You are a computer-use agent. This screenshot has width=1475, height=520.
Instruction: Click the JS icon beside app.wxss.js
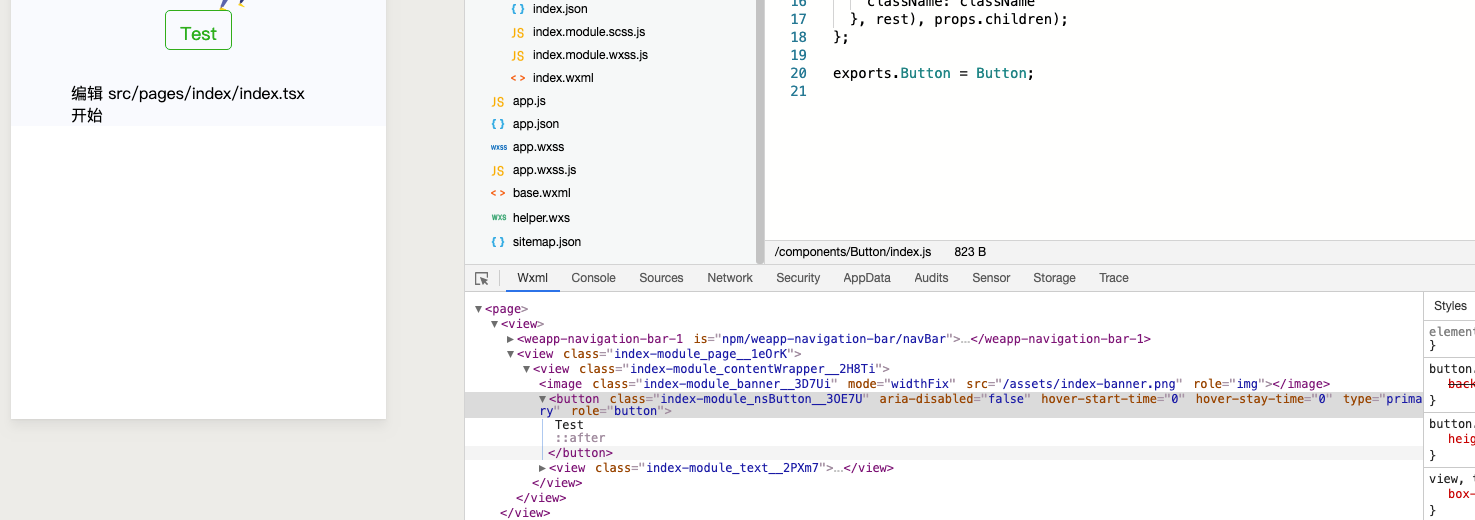498,170
